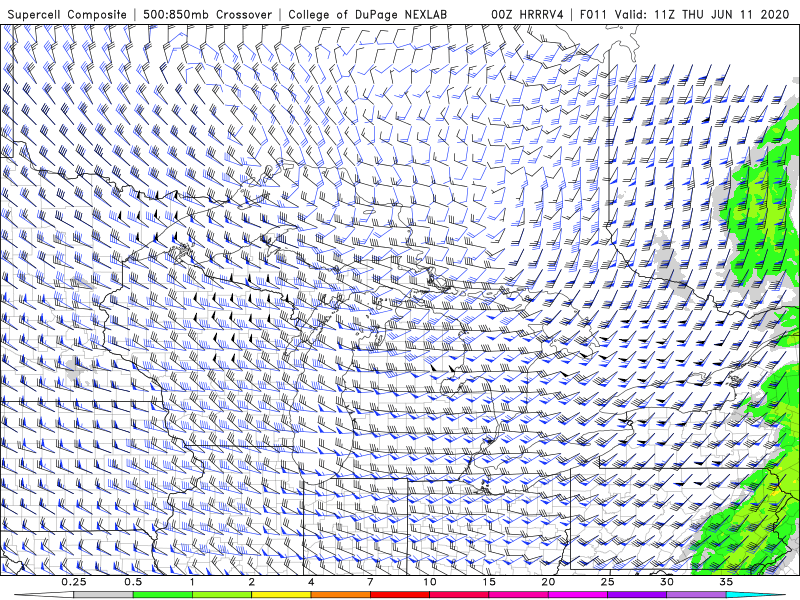The image size is (800, 600).
Task: Click the crimson 10–15 legend segment
Action: (x=459, y=595)
